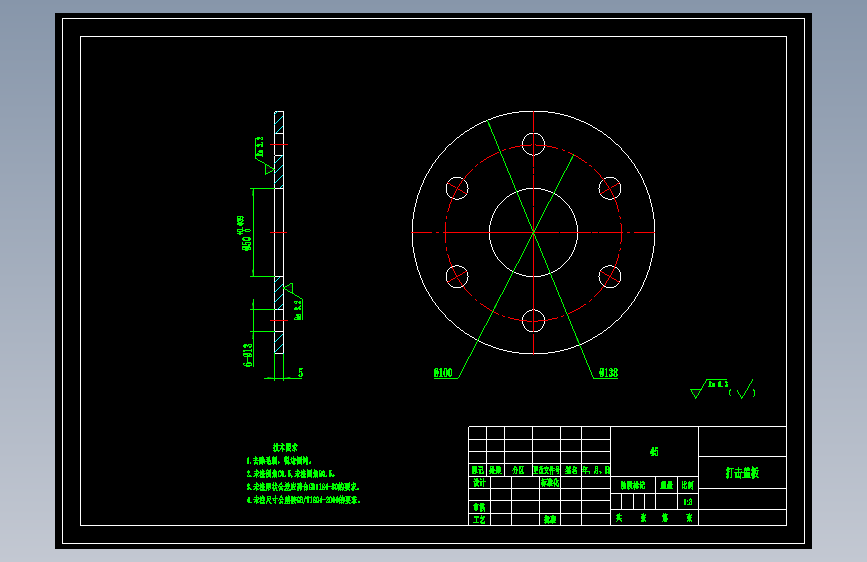
Task: Click technical requirement note line 2
Action: [290, 473]
